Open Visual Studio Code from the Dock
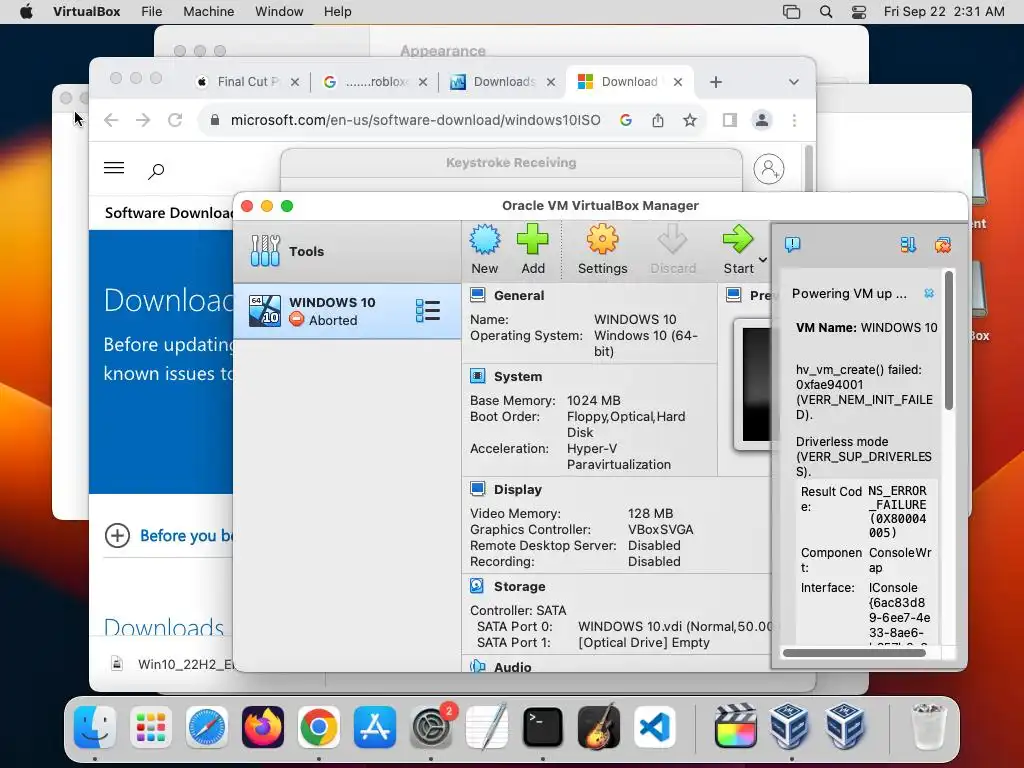Screen dimensions: 1024x768 655,726
